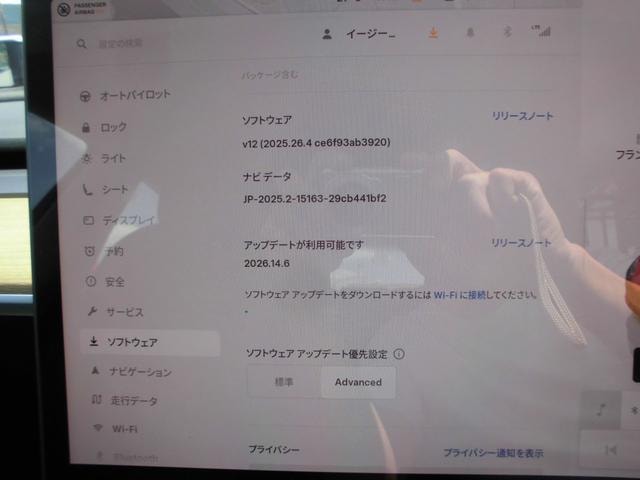Click the プライバシー通知を表示 link
Viewport: 640px width, 480px height.
[x=493, y=453]
